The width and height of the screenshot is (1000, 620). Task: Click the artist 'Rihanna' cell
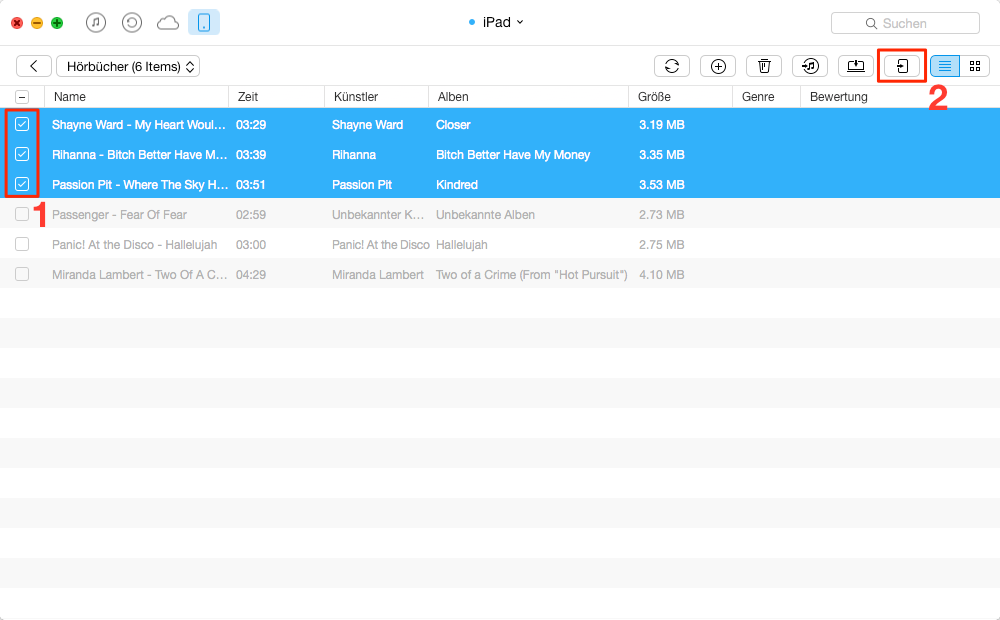(x=354, y=155)
